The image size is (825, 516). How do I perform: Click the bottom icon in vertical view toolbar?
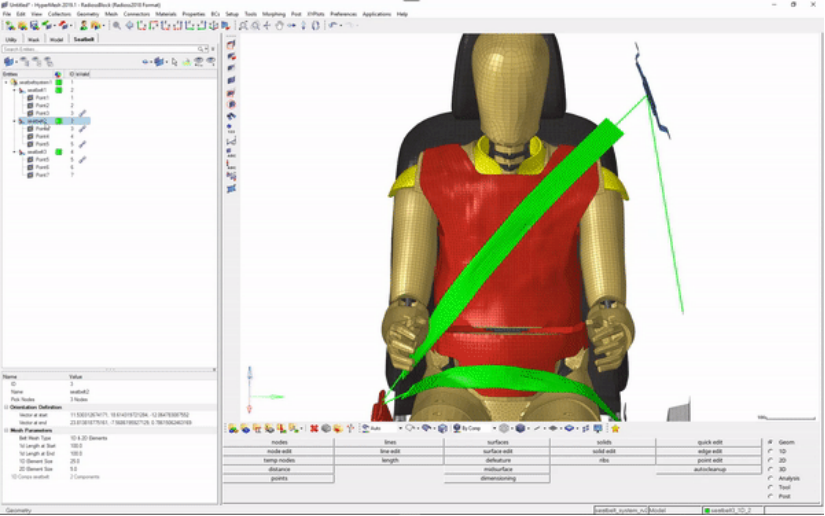pyautogui.click(x=231, y=188)
